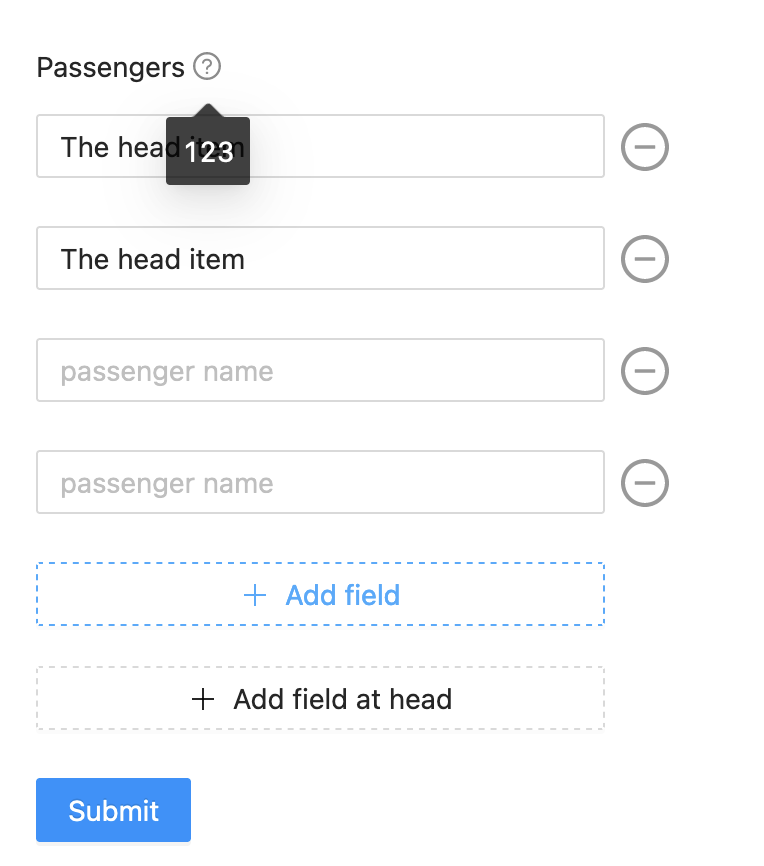Viewport: 764px width, 866px height.
Task: Remove the third passenger field
Action: pyautogui.click(x=645, y=371)
